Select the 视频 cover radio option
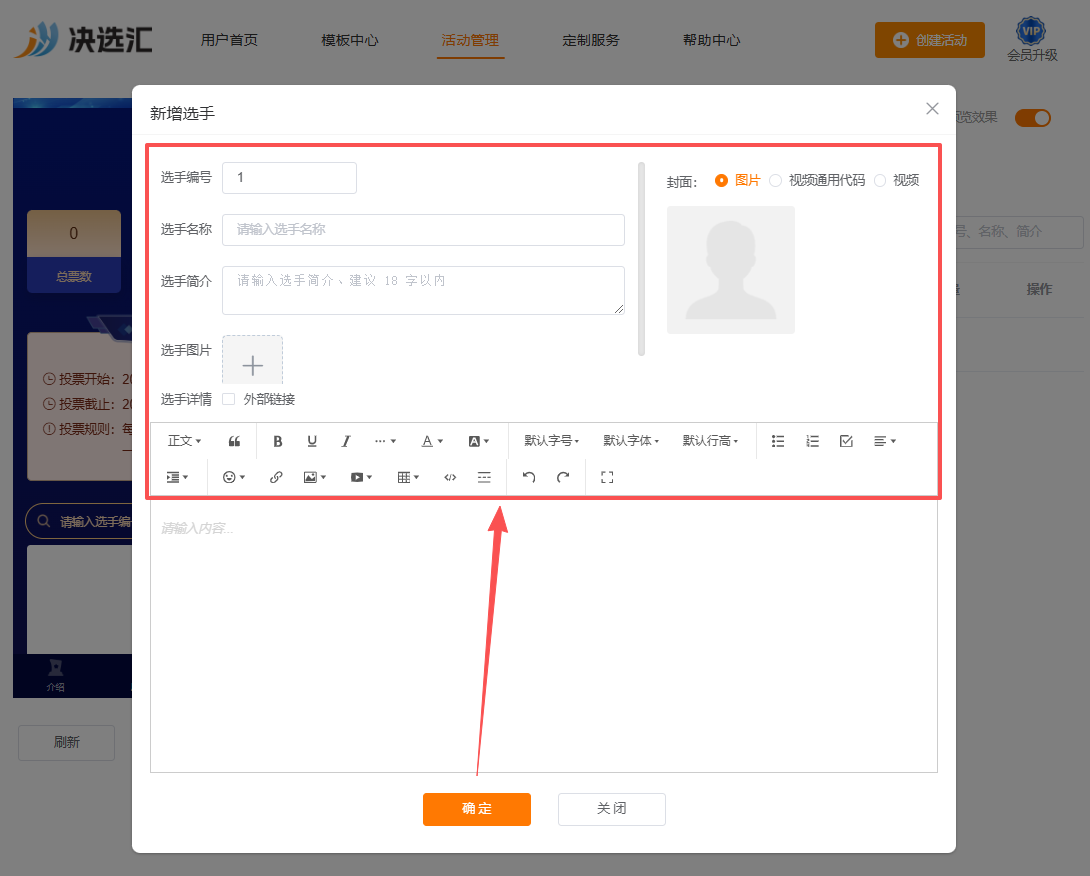This screenshot has width=1090, height=876. (x=880, y=181)
